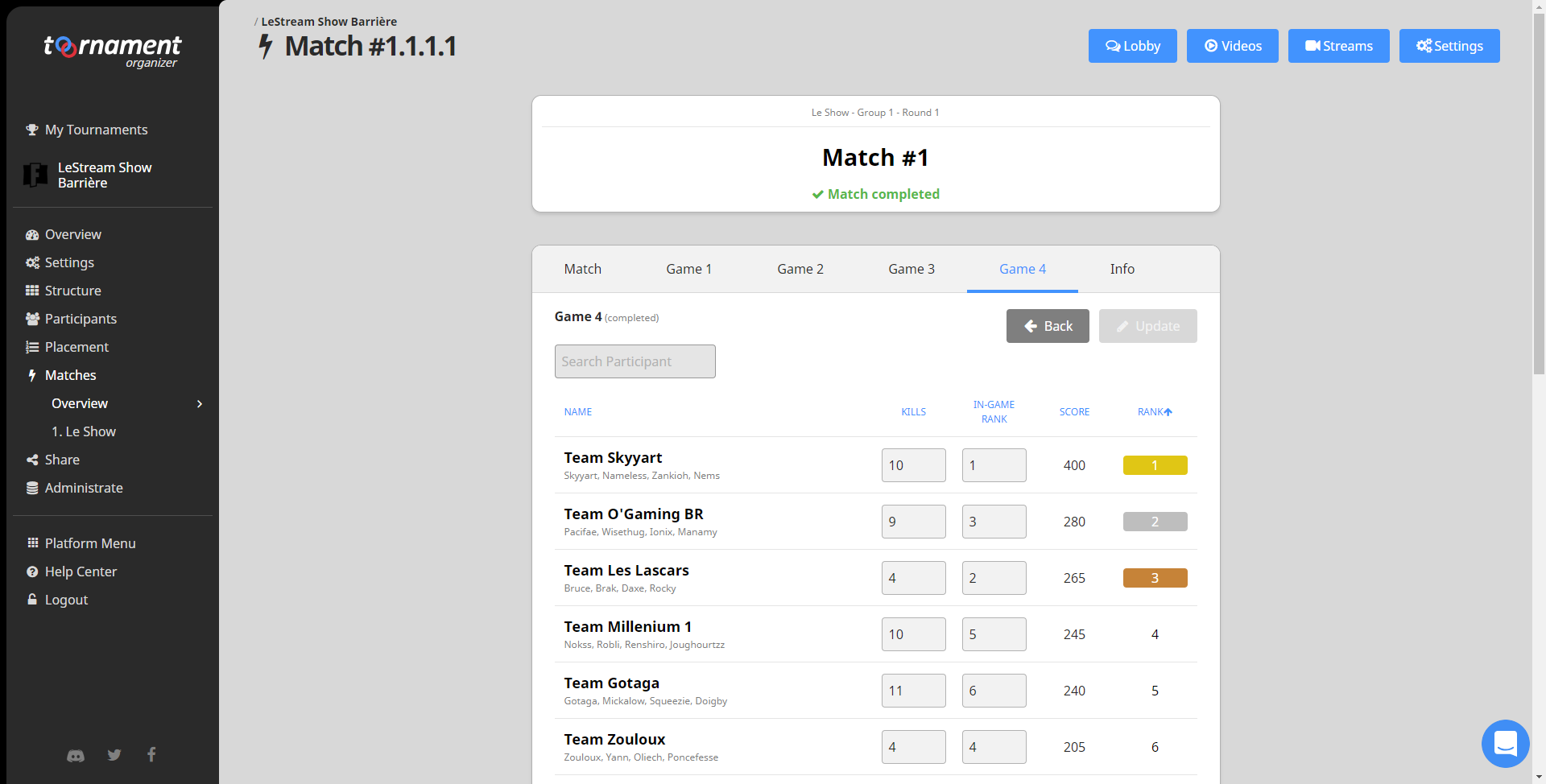Click the LeStream Show Barrière breadcrumb link
This screenshot has height=784, width=1546.
pos(329,22)
